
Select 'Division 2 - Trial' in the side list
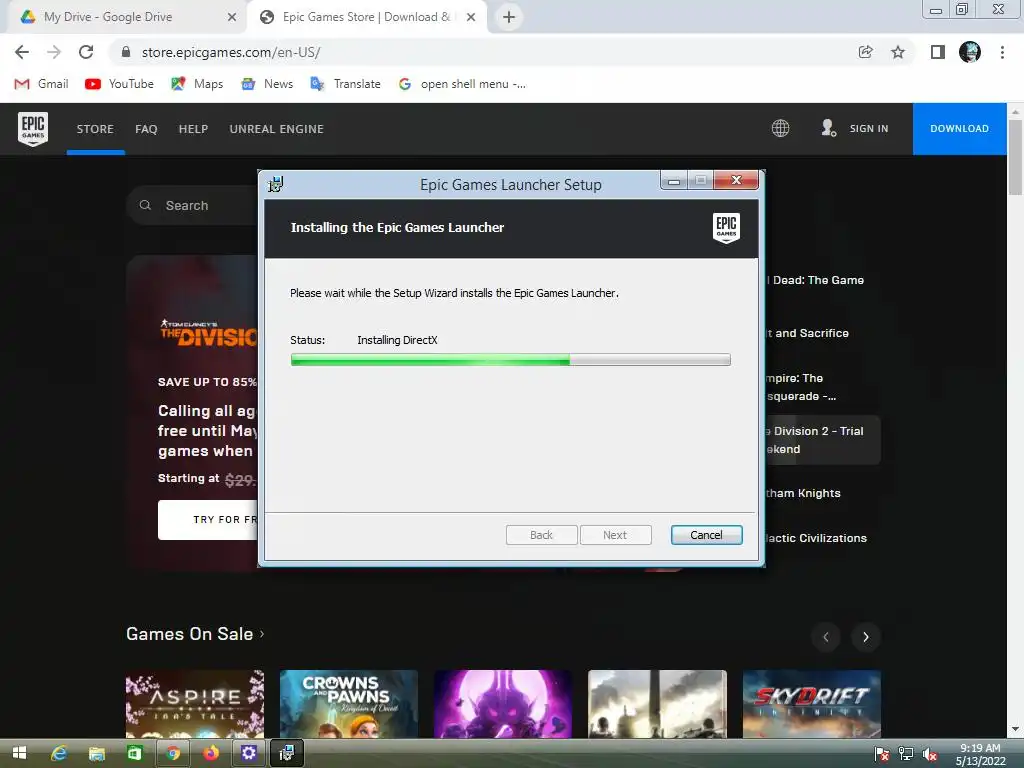coord(822,440)
